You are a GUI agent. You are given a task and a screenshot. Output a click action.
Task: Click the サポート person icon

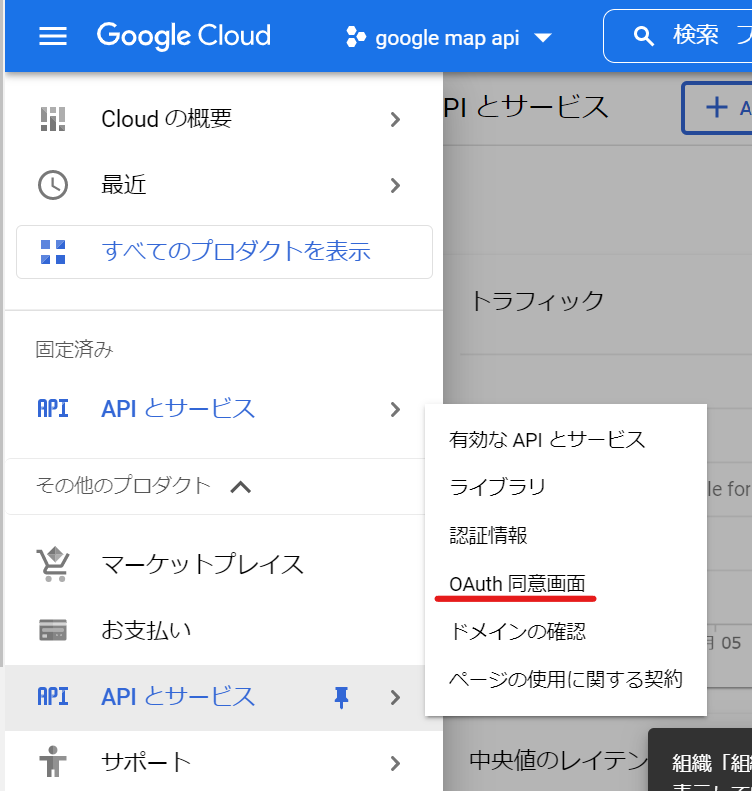pyautogui.click(x=53, y=761)
